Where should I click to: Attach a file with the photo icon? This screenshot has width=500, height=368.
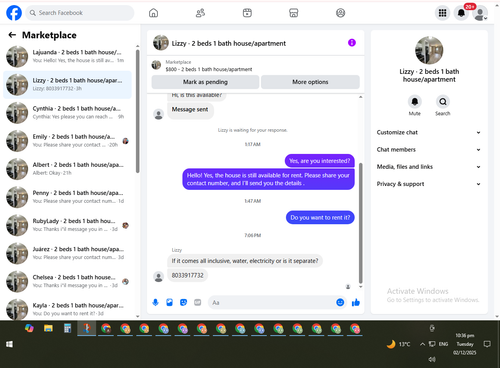[x=169, y=302]
